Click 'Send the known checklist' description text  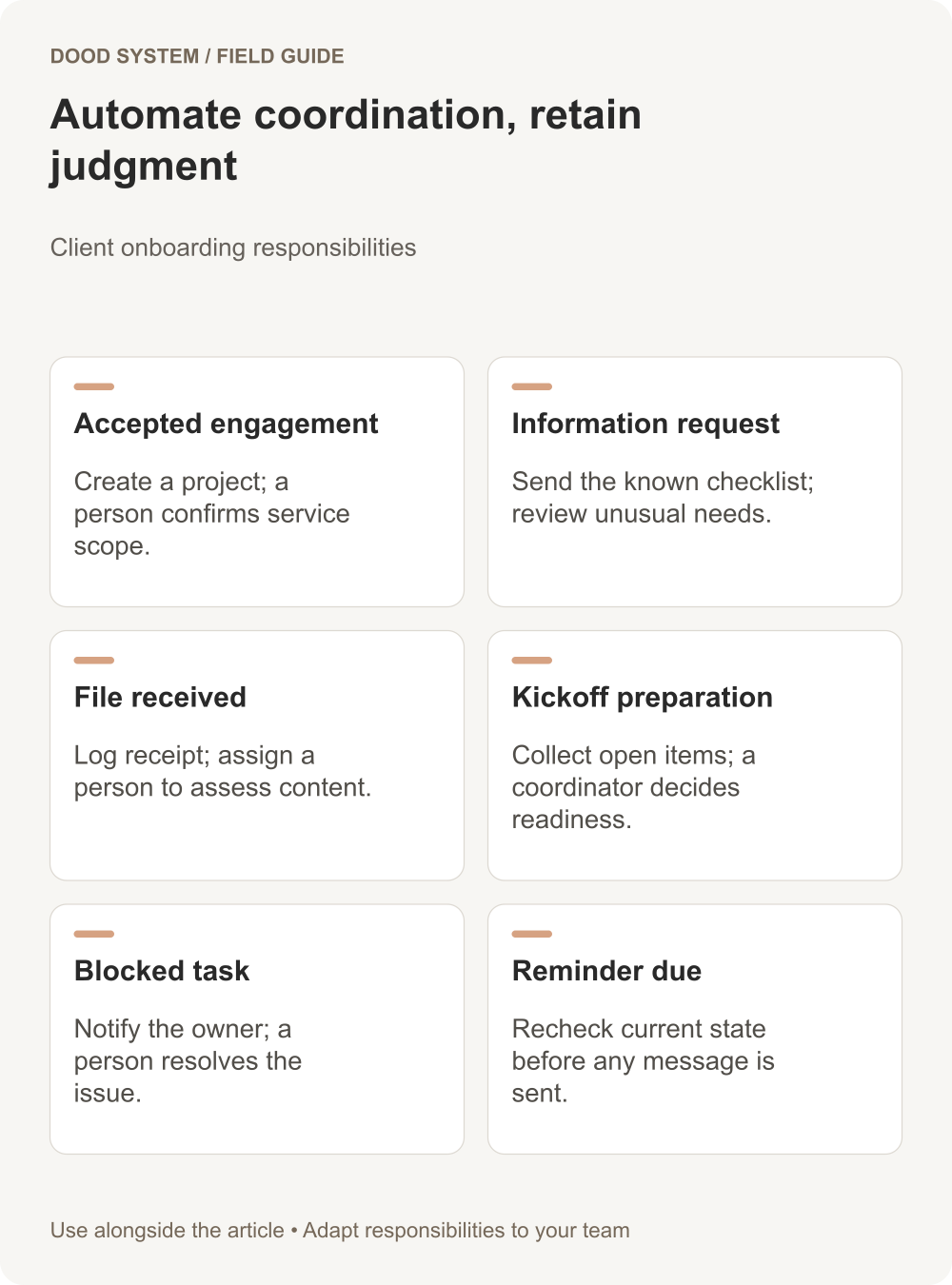point(663,498)
